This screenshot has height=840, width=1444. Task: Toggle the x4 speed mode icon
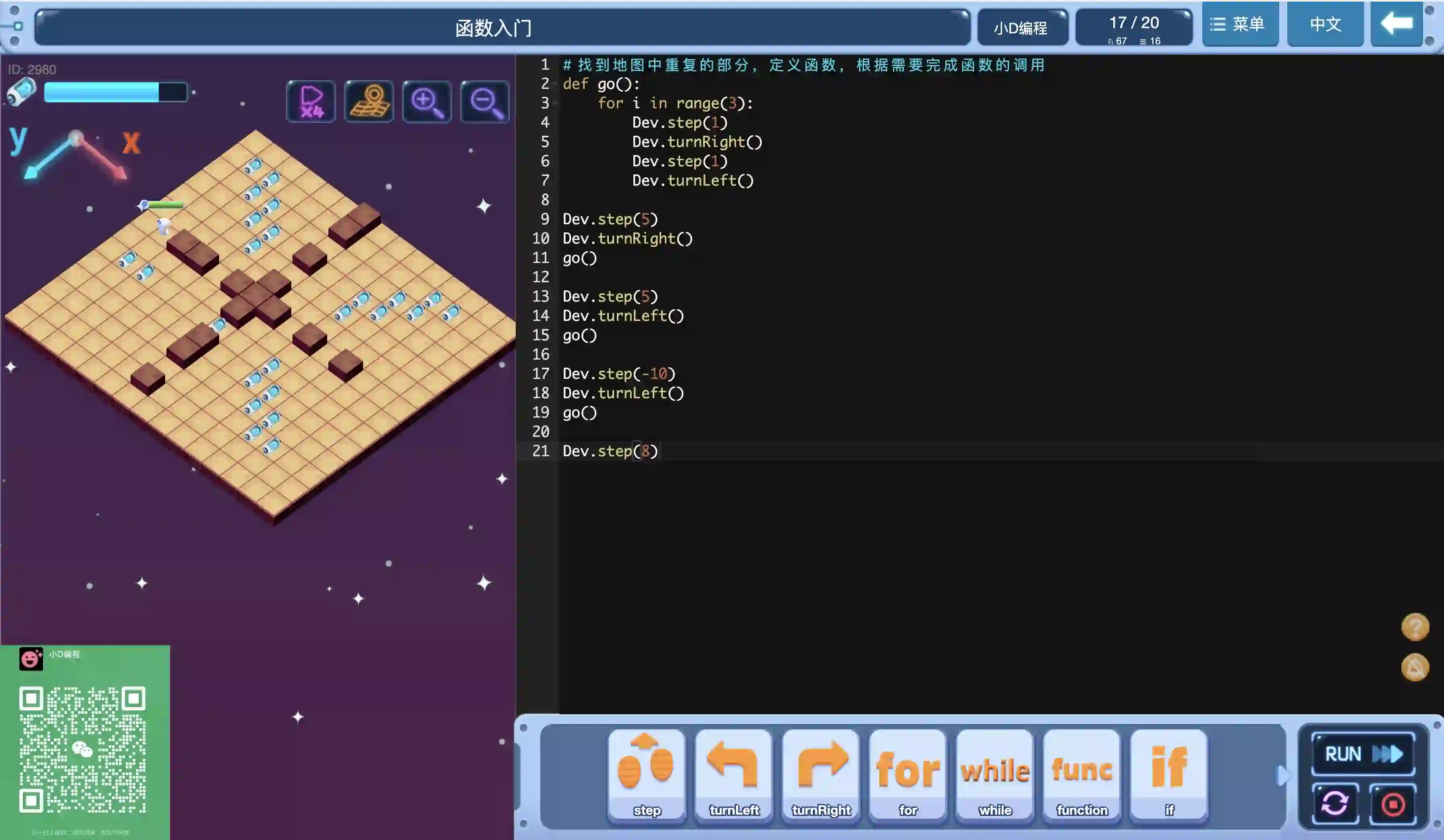(x=311, y=102)
